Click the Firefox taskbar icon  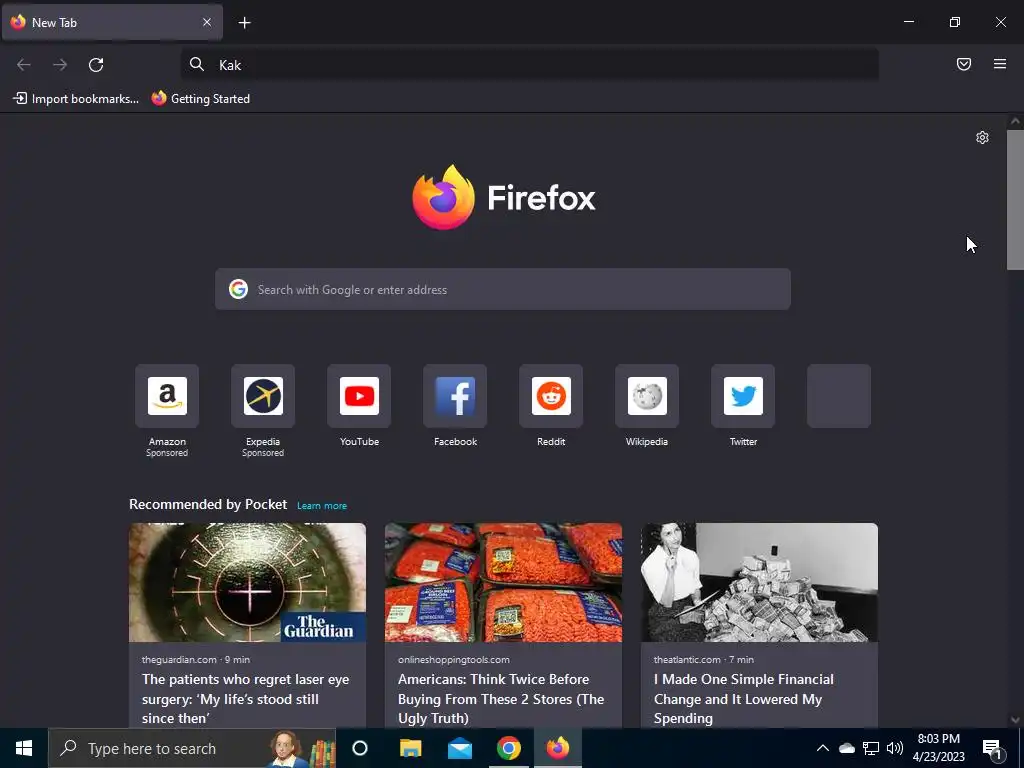558,748
